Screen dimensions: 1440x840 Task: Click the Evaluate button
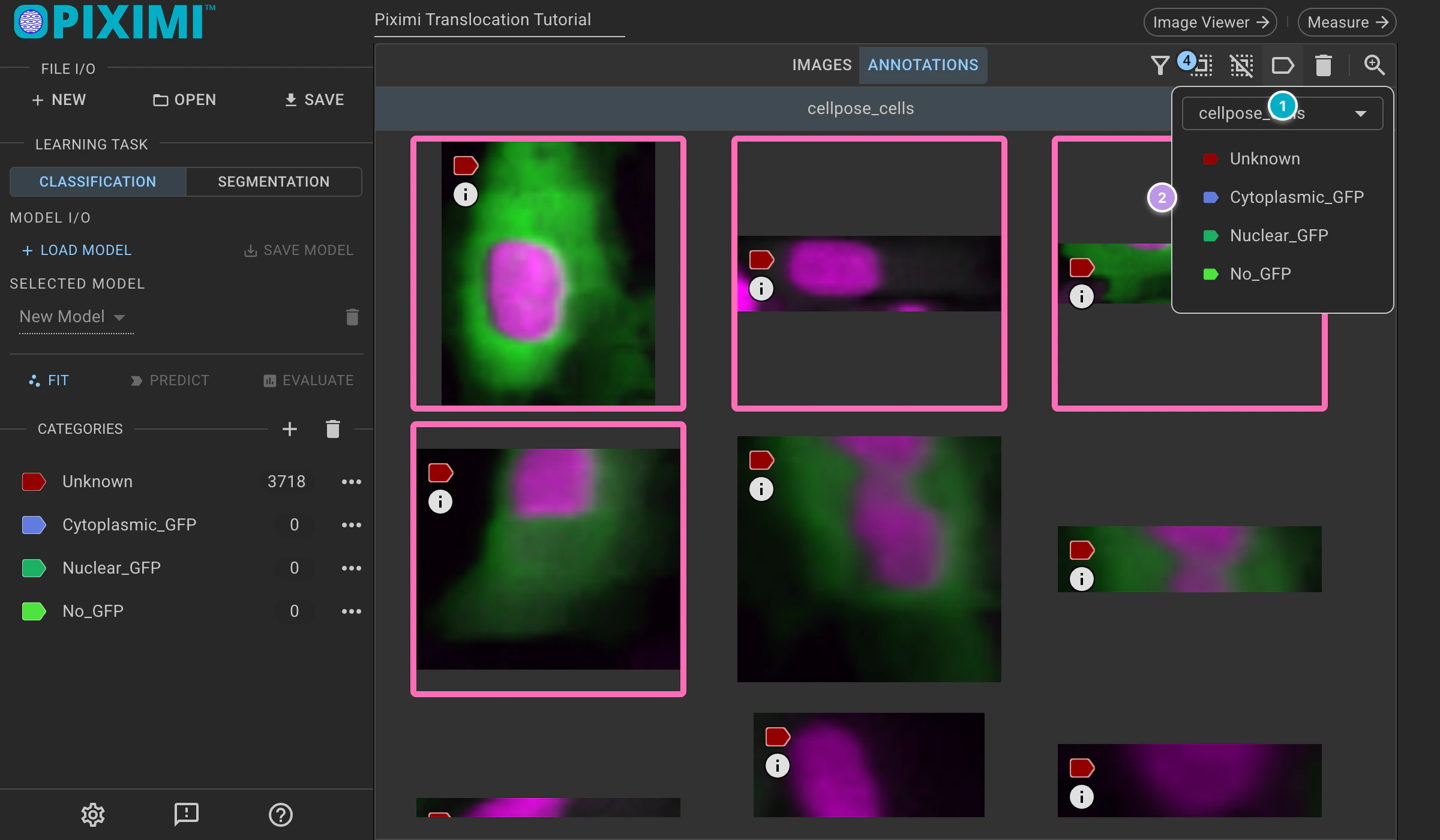click(x=308, y=380)
